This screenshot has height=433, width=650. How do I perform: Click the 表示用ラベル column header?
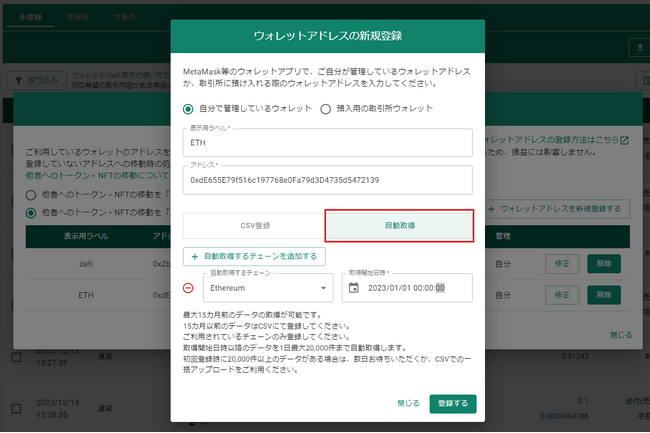pos(86,236)
